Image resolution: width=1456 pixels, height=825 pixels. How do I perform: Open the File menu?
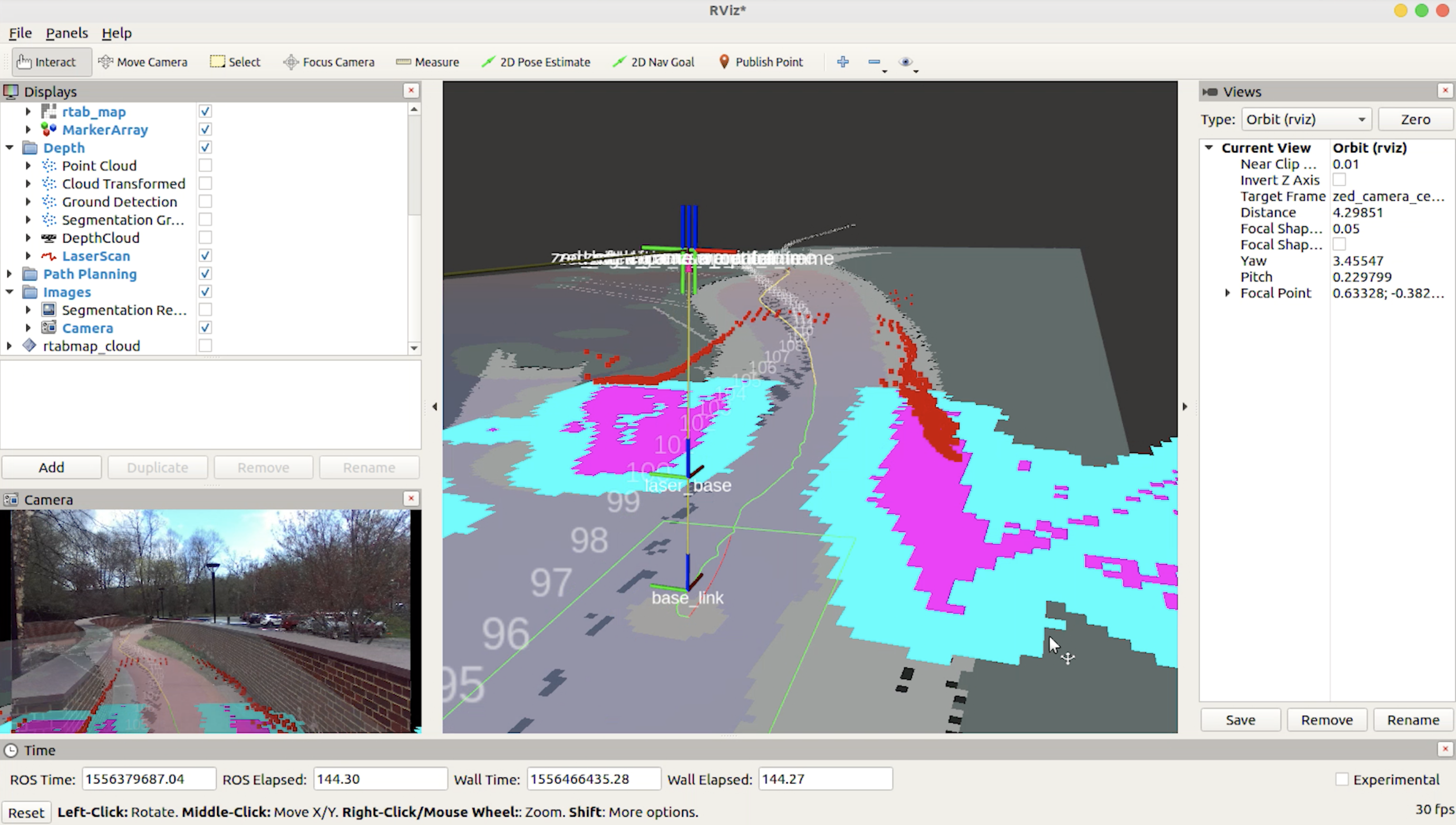click(x=21, y=33)
